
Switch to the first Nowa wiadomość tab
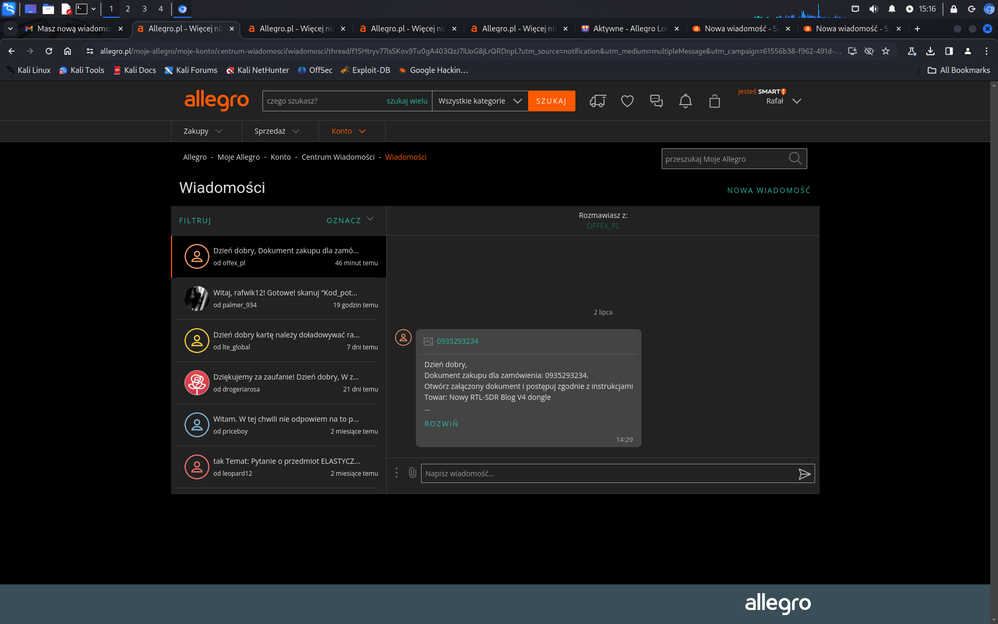[741, 29]
